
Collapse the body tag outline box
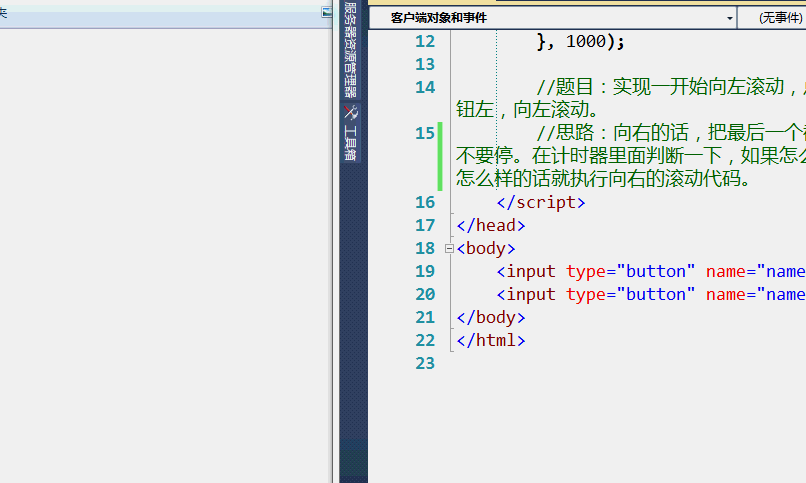[x=449, y=249]
